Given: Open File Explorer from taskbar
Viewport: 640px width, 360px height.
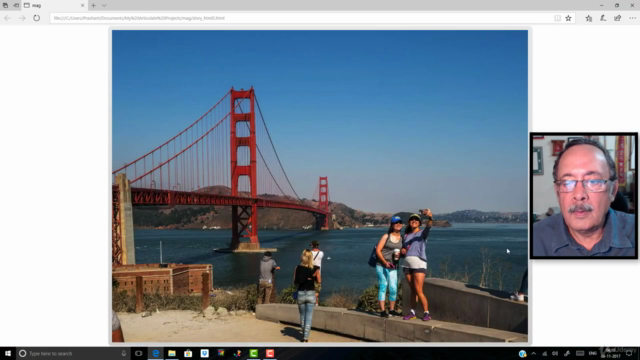Looking at the screenshot, I should [172, 353].
